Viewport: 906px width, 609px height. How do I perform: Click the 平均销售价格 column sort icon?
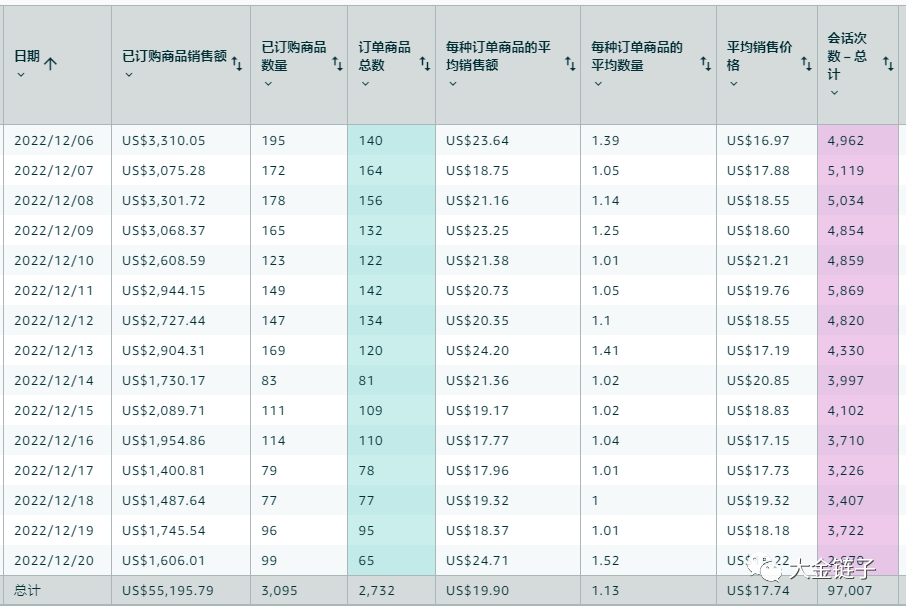(x=806, y=64)
